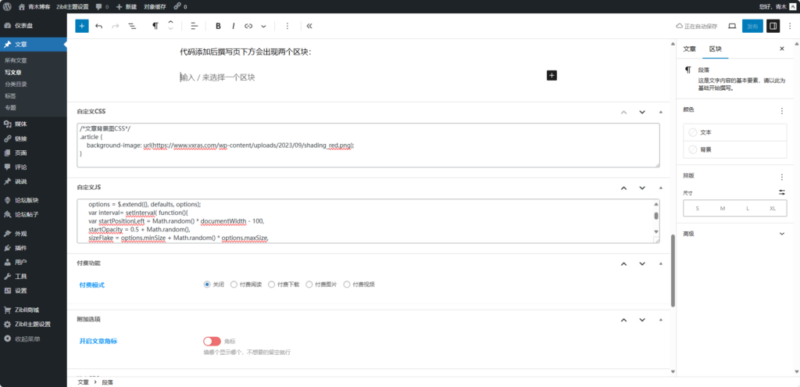This screenshot has width=800, height=387.
Task: Click the blue publish button
Action: coord(752,26)
